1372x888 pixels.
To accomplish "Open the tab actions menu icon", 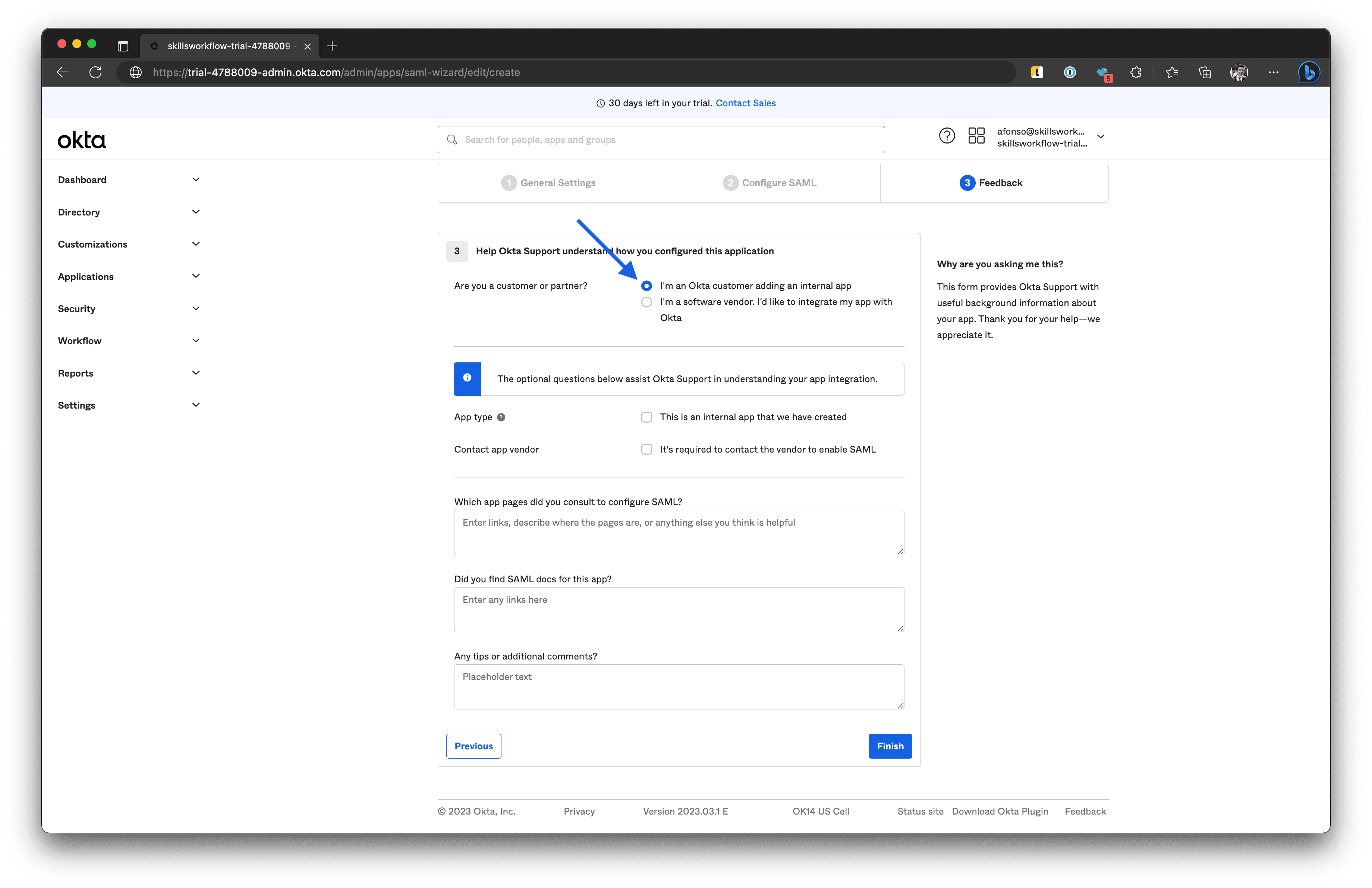I will pyautogui.click(x=123, y=46).
